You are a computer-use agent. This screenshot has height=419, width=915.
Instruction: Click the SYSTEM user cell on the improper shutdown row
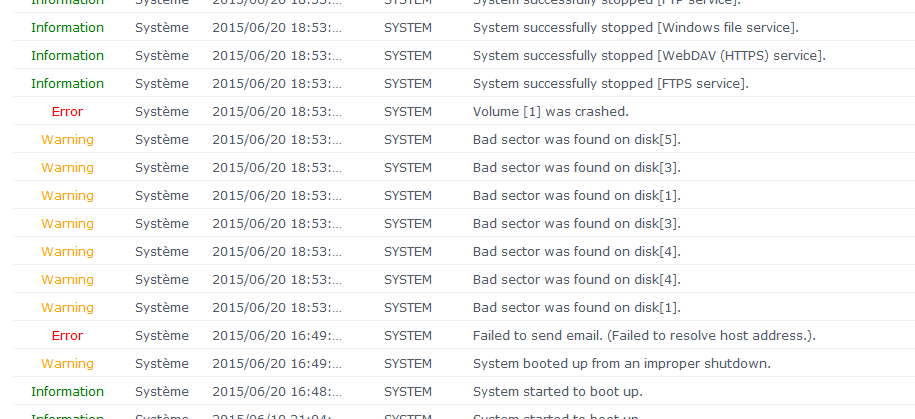pos(408,363)
